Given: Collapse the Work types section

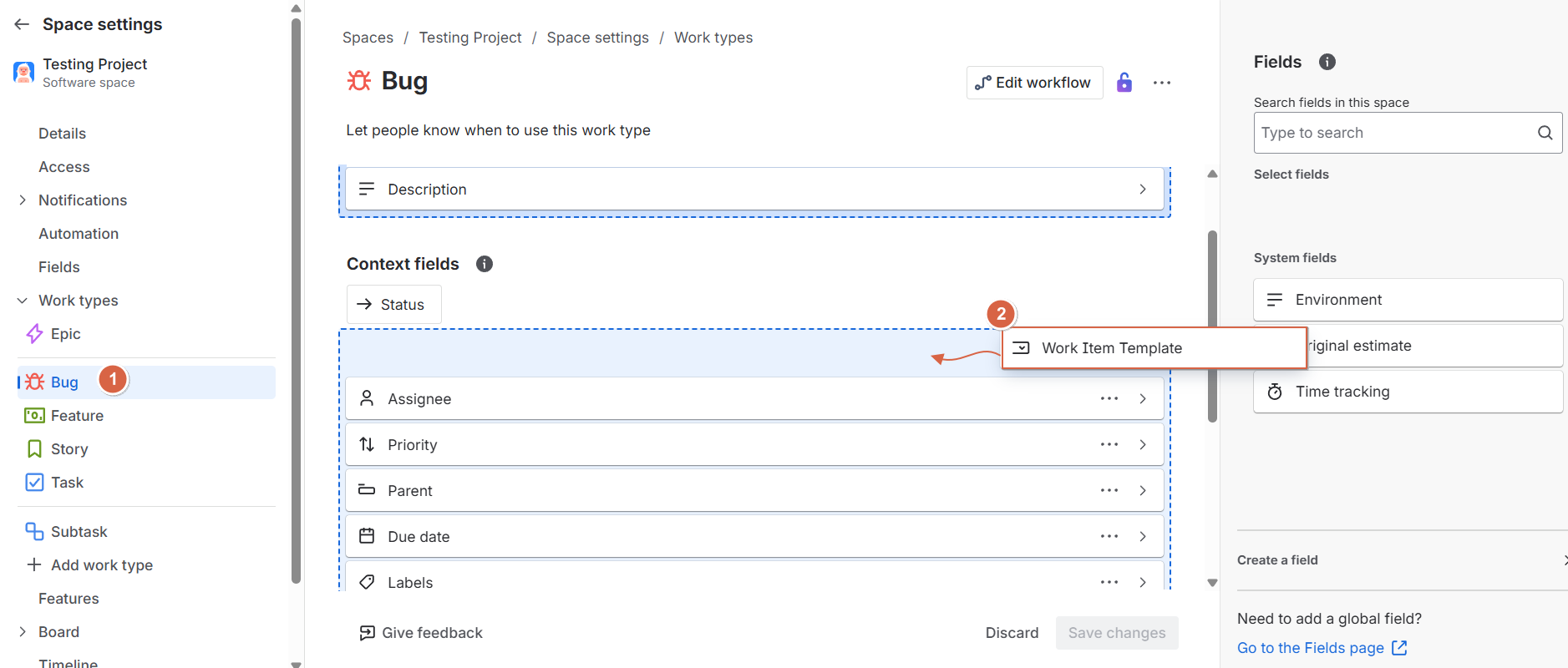Looking at the screenshot, I should (x=23, y=301).
